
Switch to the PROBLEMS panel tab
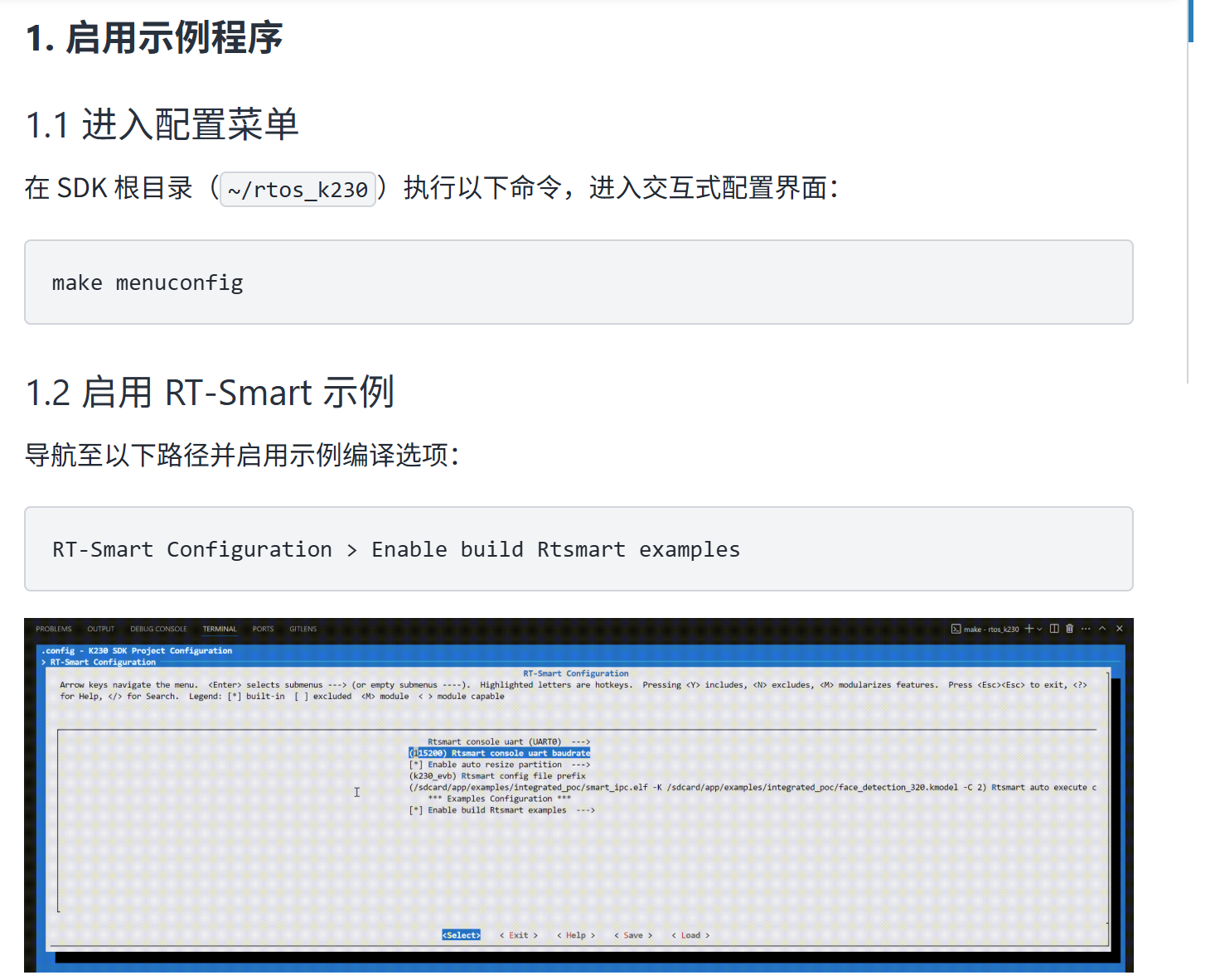54,630
